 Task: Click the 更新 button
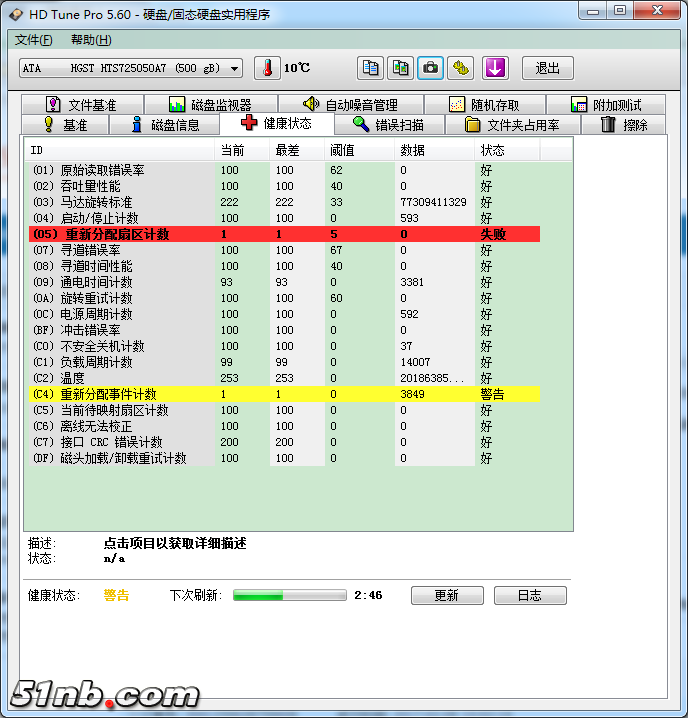(x=447, y=595)
